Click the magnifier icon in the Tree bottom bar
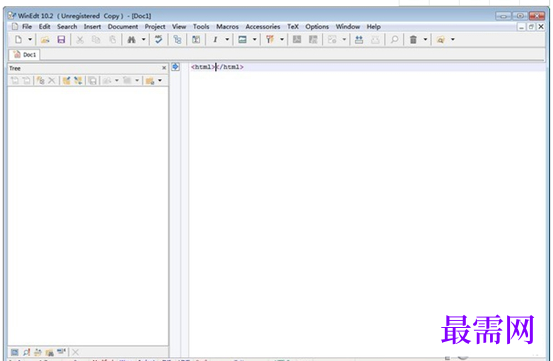Image resolution: width=553 pixels, height=361 pixels. (x=26, y=352)
